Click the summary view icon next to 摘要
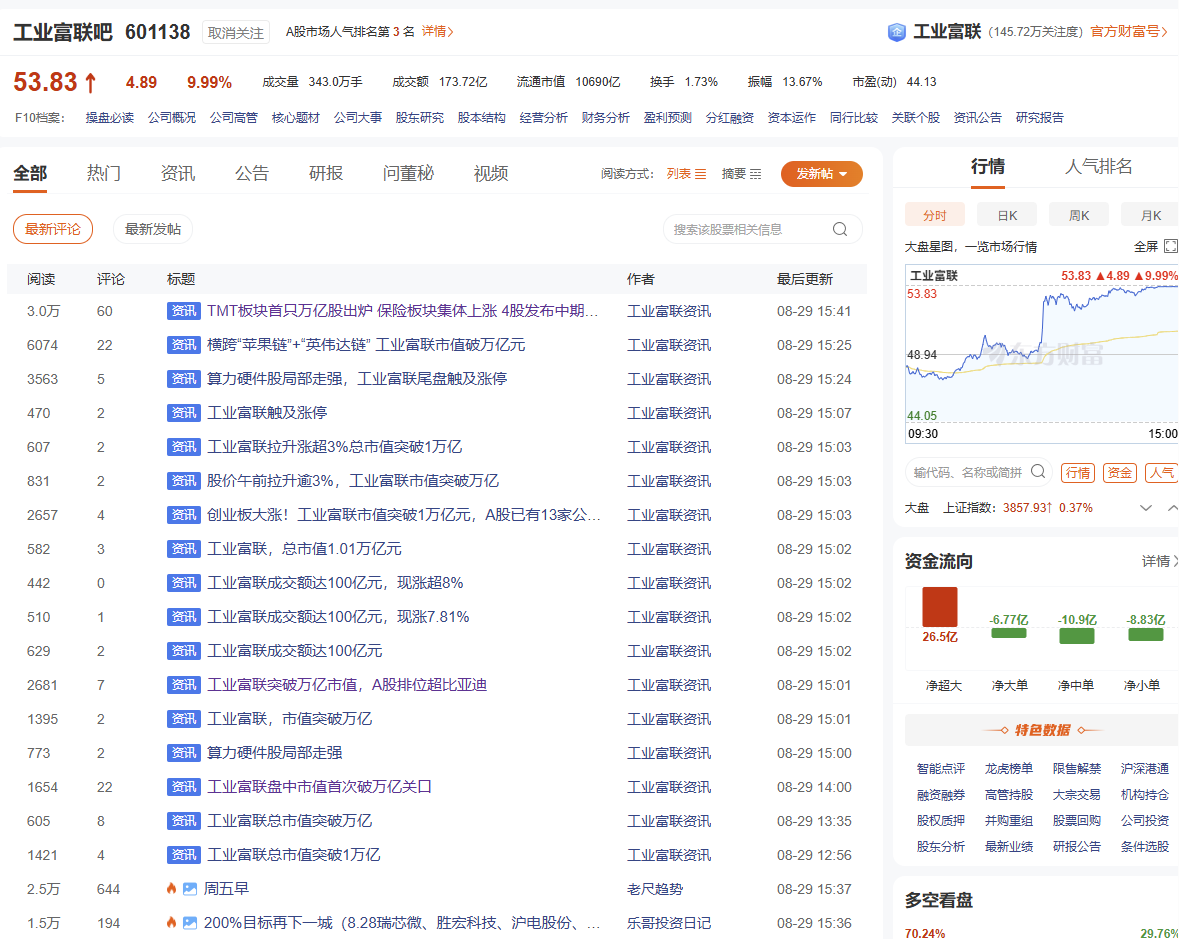This screenshot has height=939, width=1179. (x=756, y=174)
